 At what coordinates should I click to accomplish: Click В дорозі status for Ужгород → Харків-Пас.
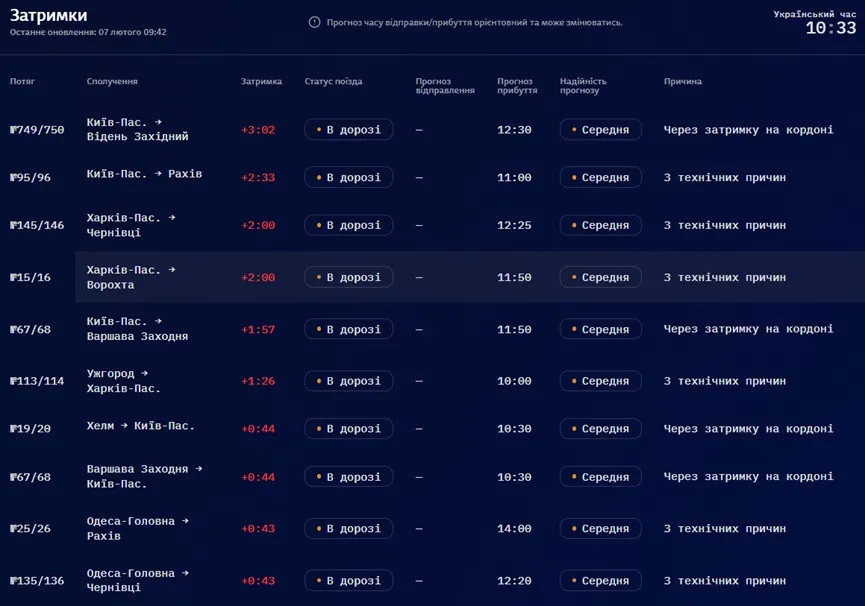[348, 381]
